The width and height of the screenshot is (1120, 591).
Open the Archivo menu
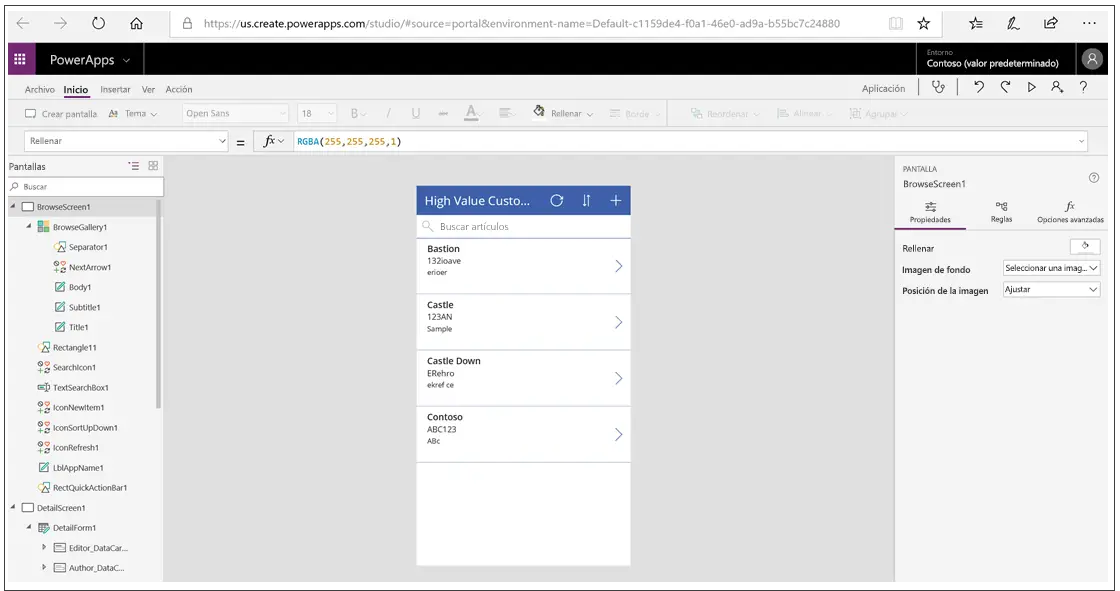(39, 89)
